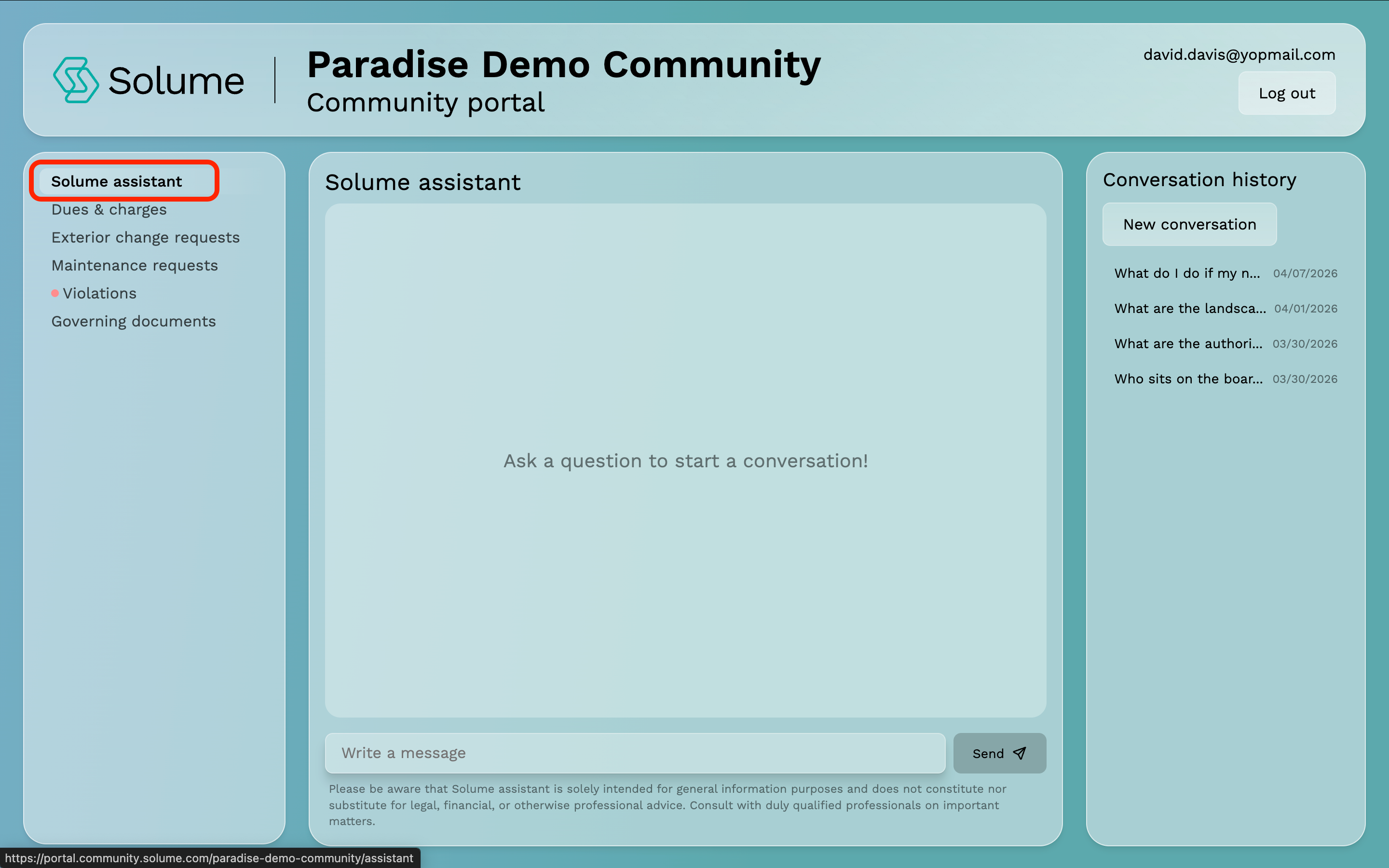Click the red dot beside Violations
This screenshot has width=1389, height=868.
pyautogui.click(x=55, y=293)
